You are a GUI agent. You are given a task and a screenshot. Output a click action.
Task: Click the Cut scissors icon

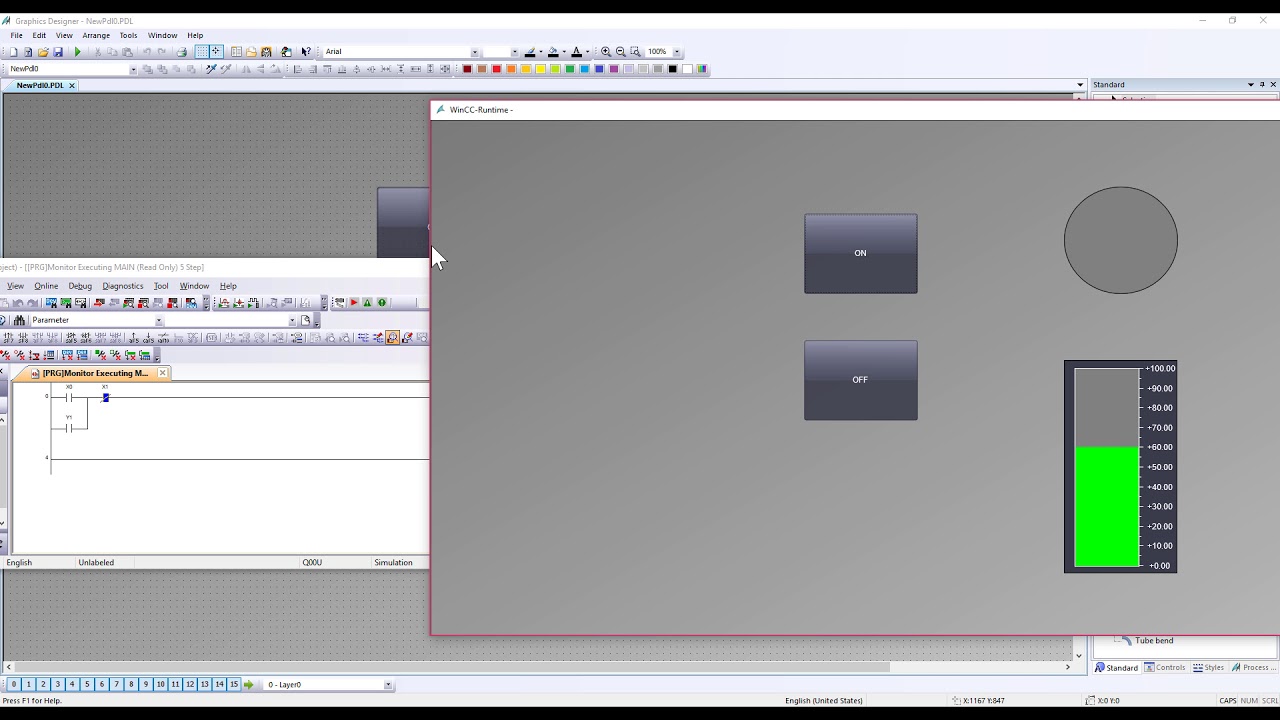[97, 52]
